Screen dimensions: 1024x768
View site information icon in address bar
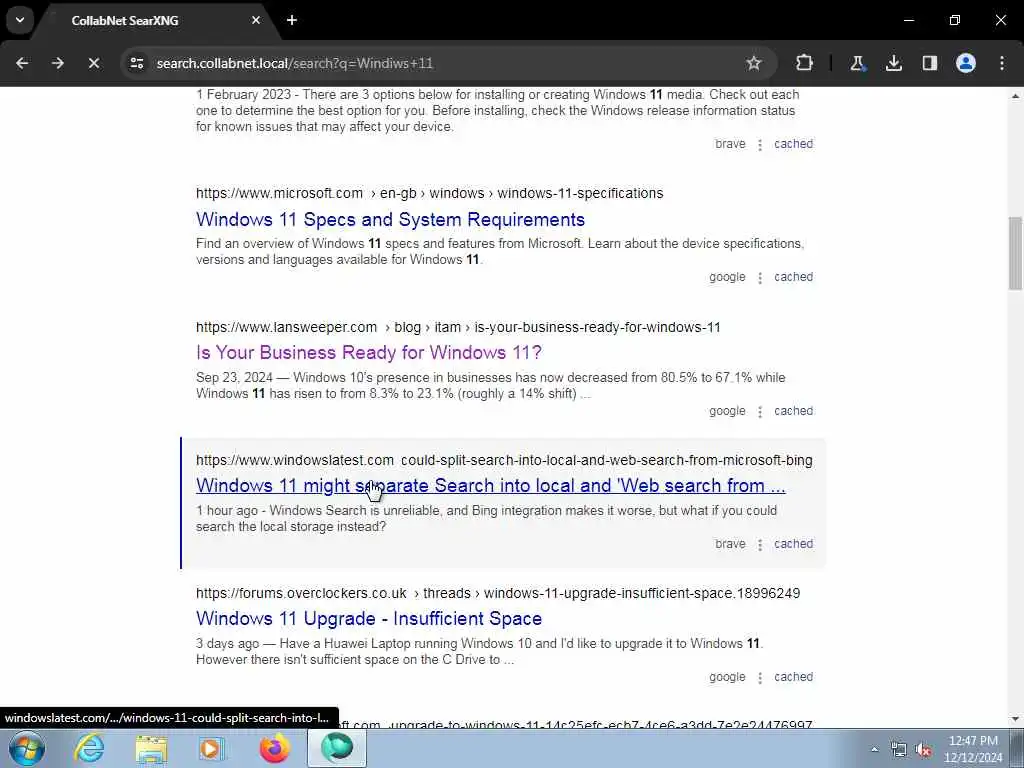(136, 63)
